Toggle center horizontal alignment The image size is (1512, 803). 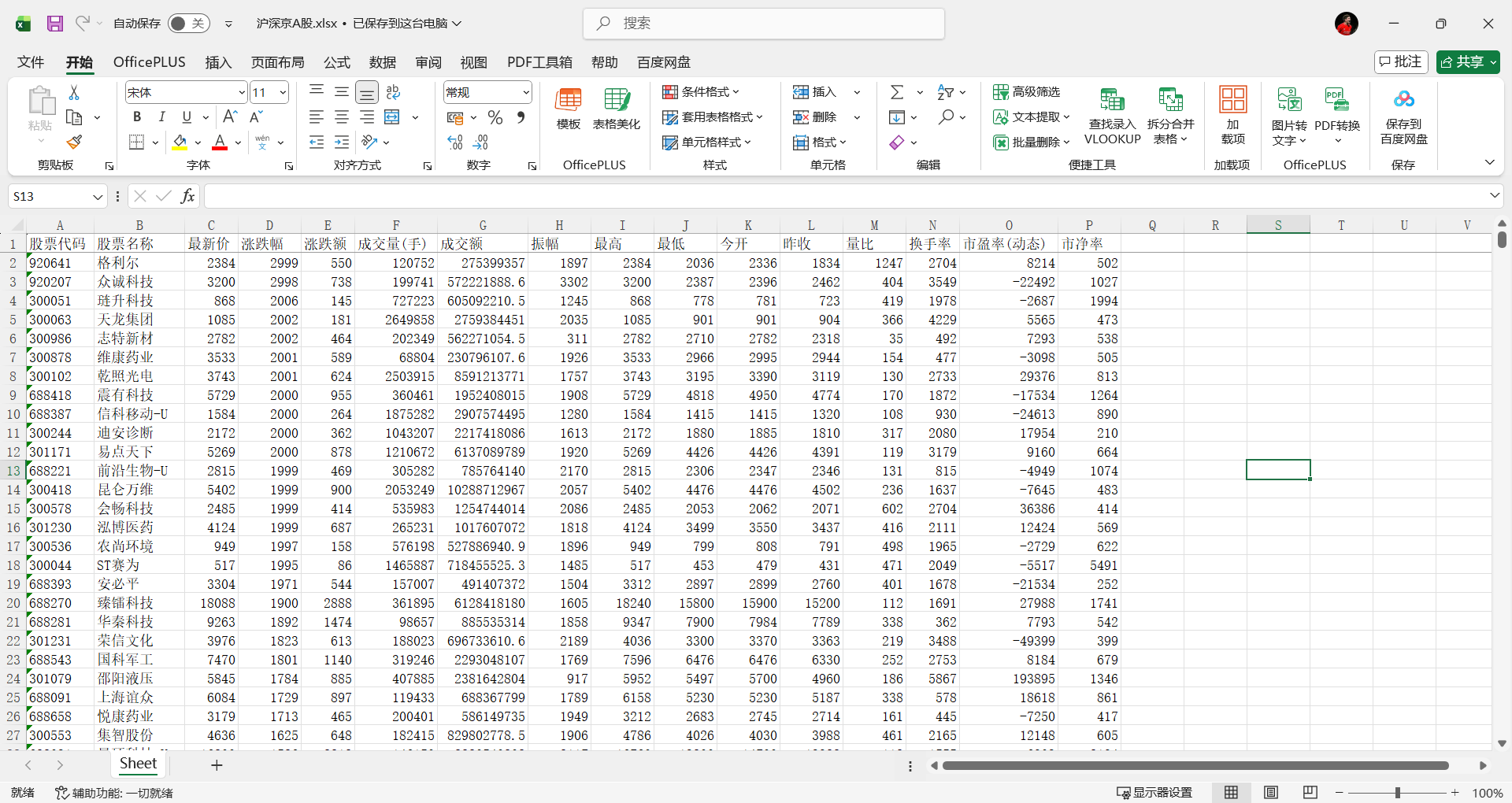pyautogui.click(x=341, y=117)
